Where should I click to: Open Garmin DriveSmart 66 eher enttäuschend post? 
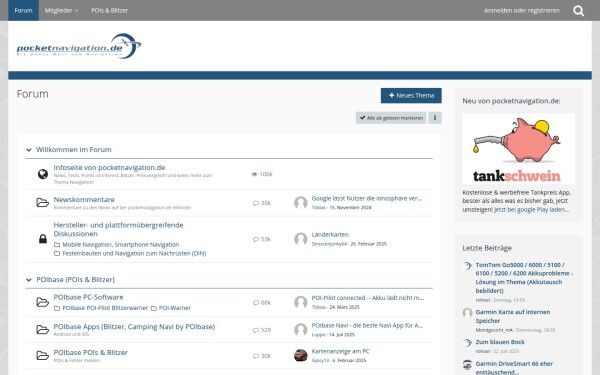coord(514,368)
